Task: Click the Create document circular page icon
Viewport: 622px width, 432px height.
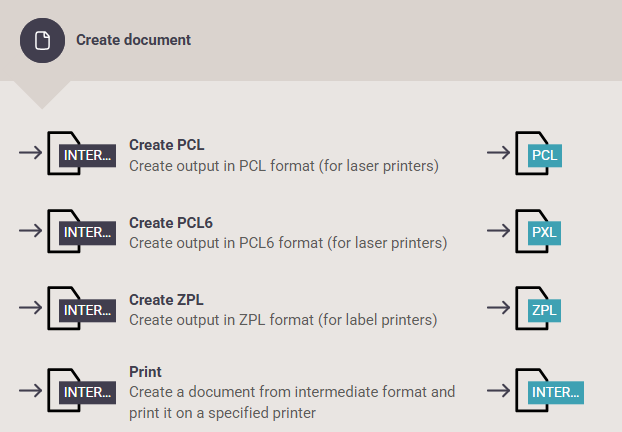Action: pos(42,40)
